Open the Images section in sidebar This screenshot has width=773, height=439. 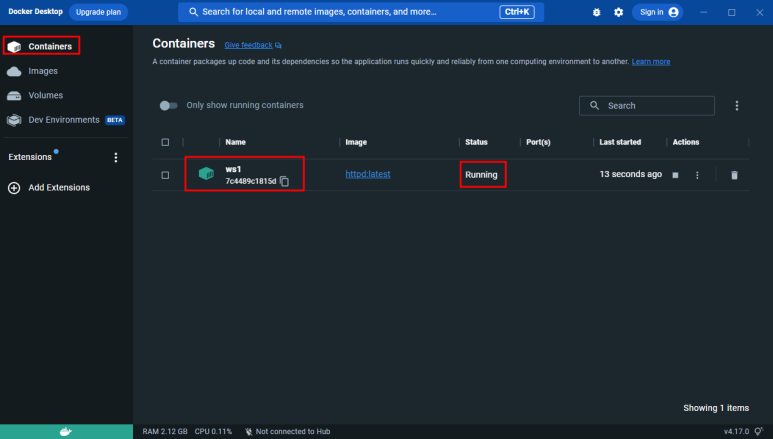(x=43, y=71)
